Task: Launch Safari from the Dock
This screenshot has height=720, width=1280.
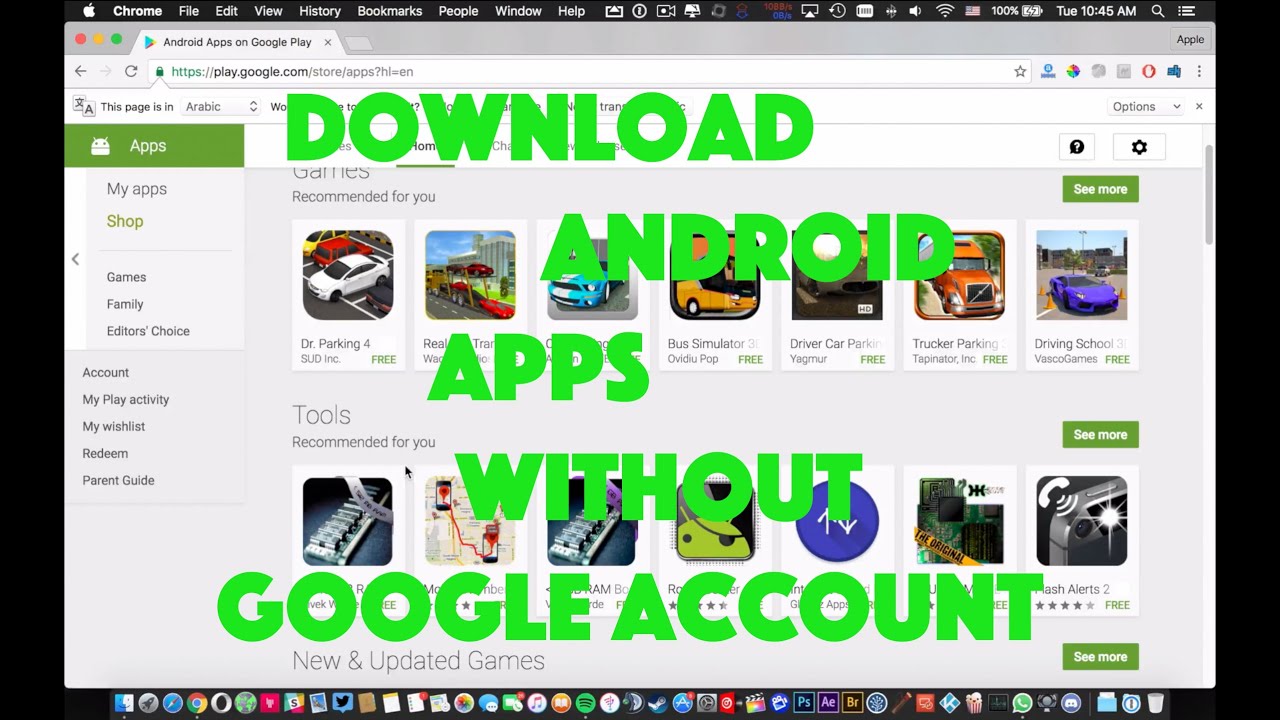Action: tap(172, 703)
